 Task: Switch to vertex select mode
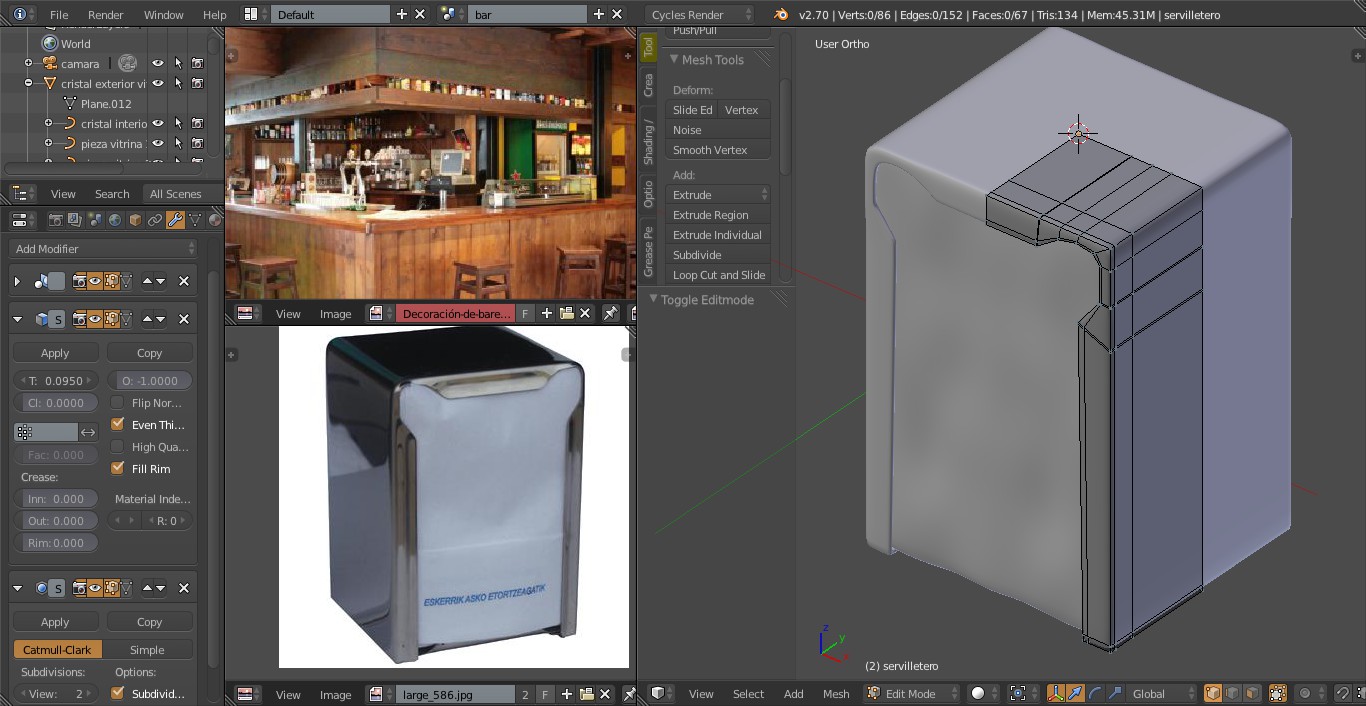[x=1213, y=693]
